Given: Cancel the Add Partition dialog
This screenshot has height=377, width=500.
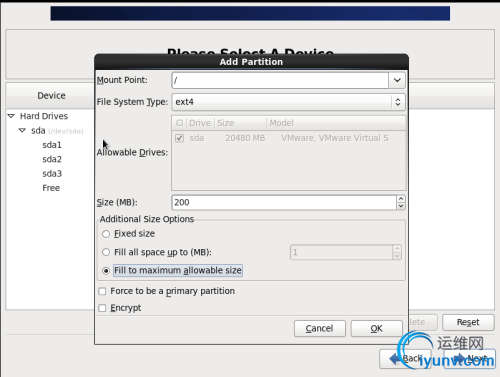Looking at the screenshot, I should (x=320, y=329).
